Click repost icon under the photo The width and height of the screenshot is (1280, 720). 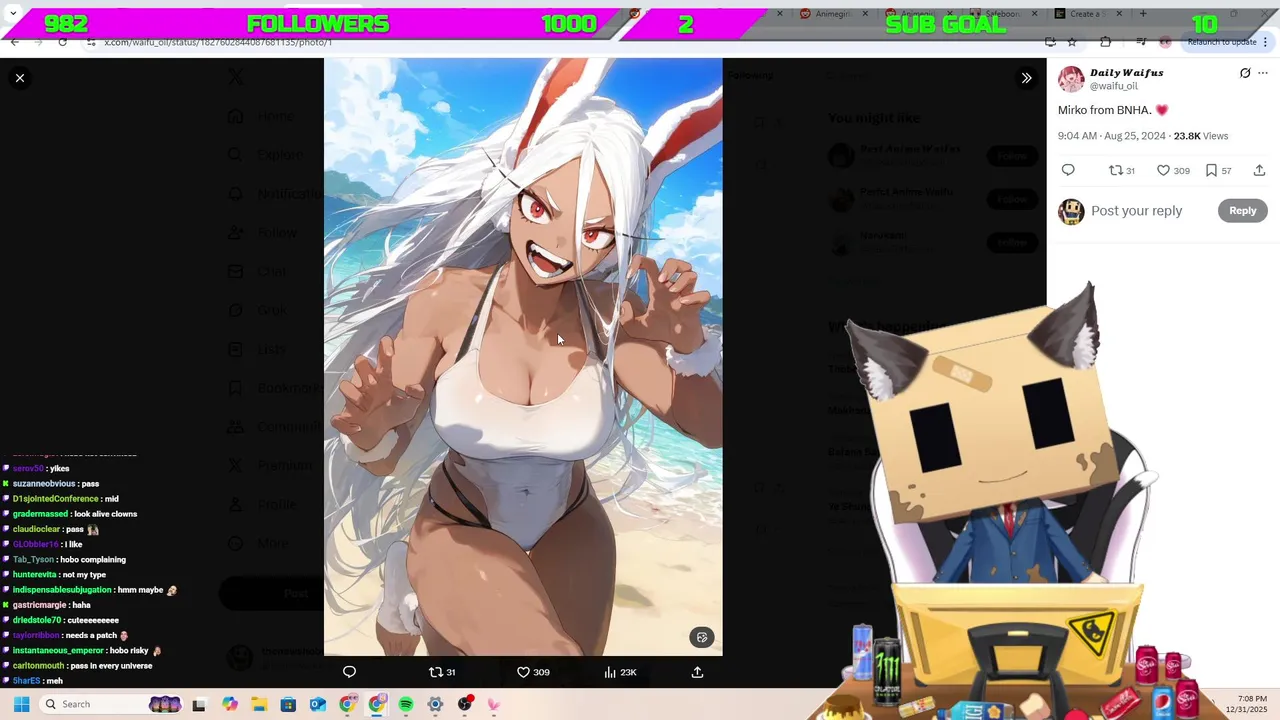click(442, 672)
